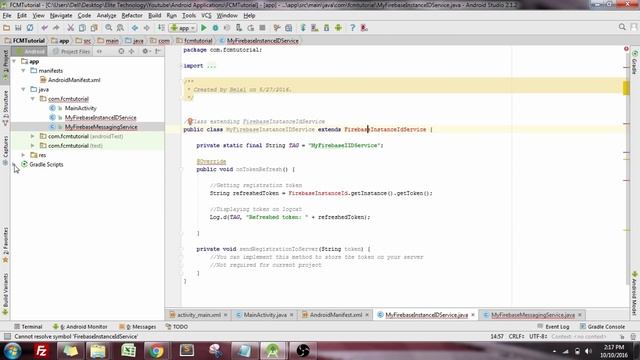Open the Terminal tool window

point(28,327)
